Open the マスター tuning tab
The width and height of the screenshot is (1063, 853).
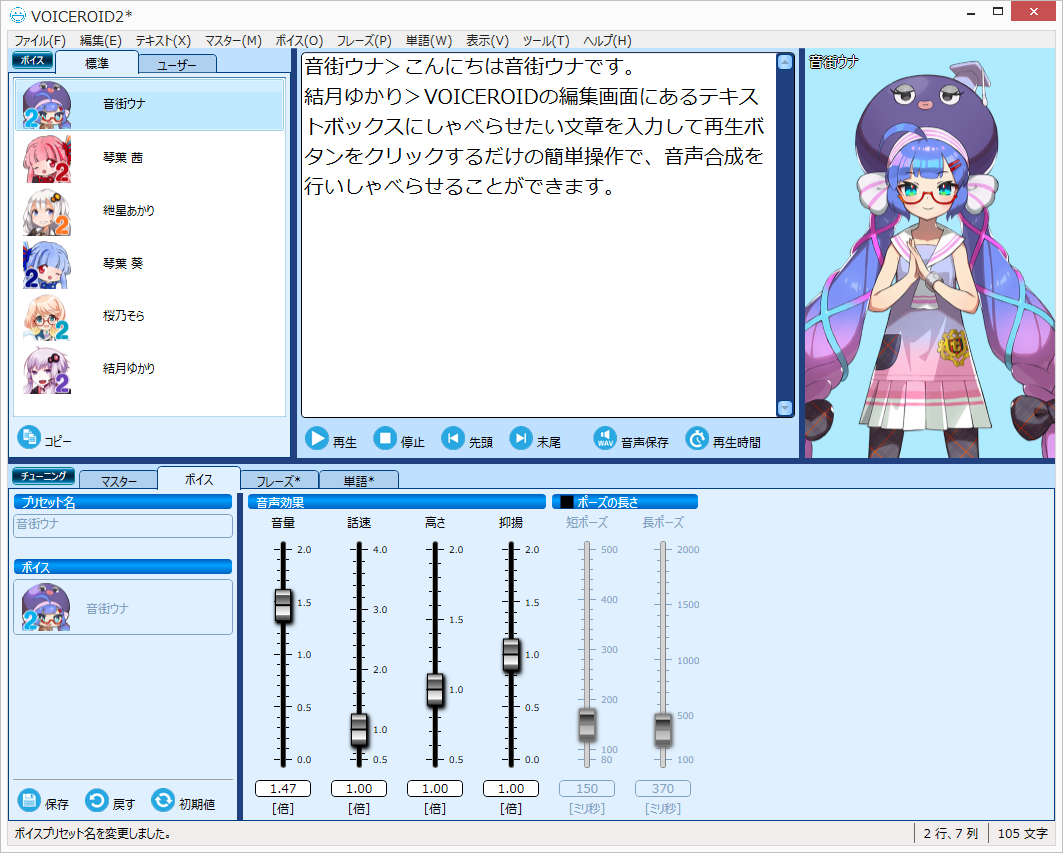119,481
